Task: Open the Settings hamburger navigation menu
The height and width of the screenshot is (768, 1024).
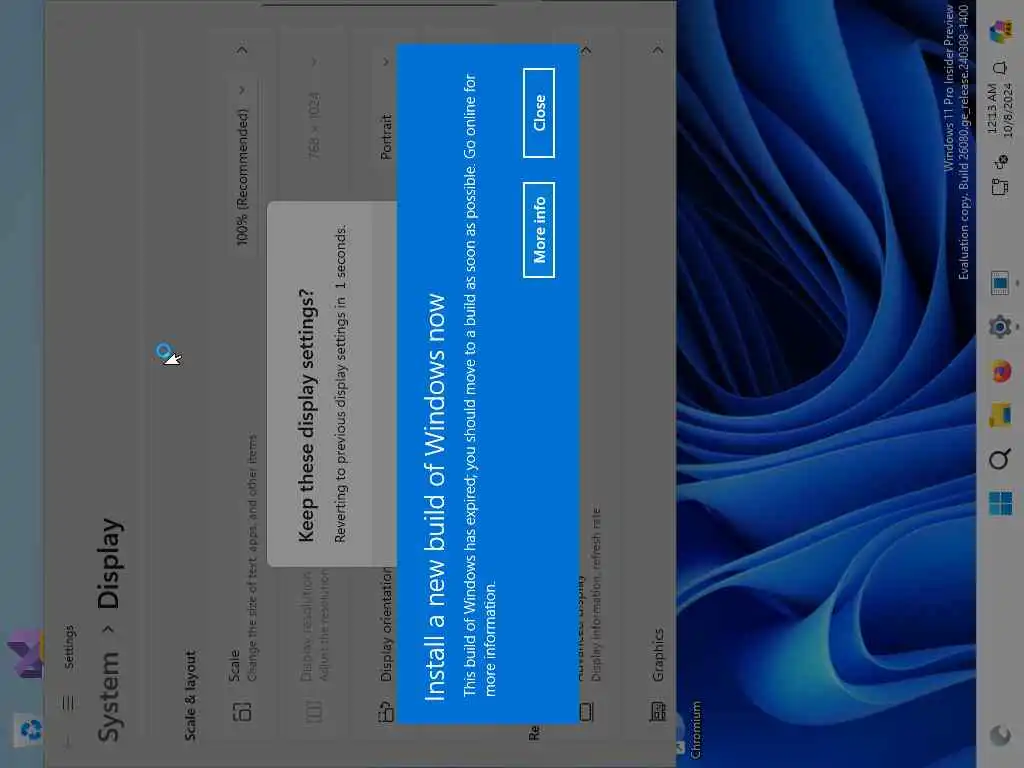Action: point(68,703)
